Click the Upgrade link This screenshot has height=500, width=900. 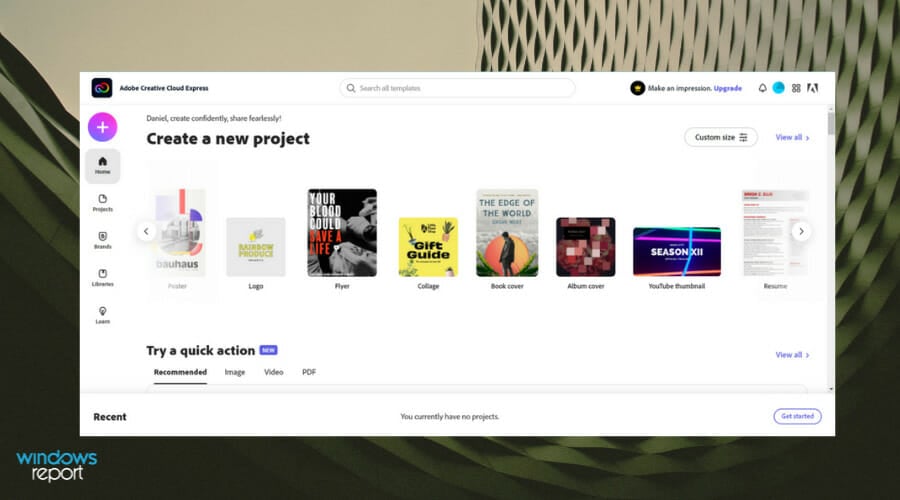[728, 88]
